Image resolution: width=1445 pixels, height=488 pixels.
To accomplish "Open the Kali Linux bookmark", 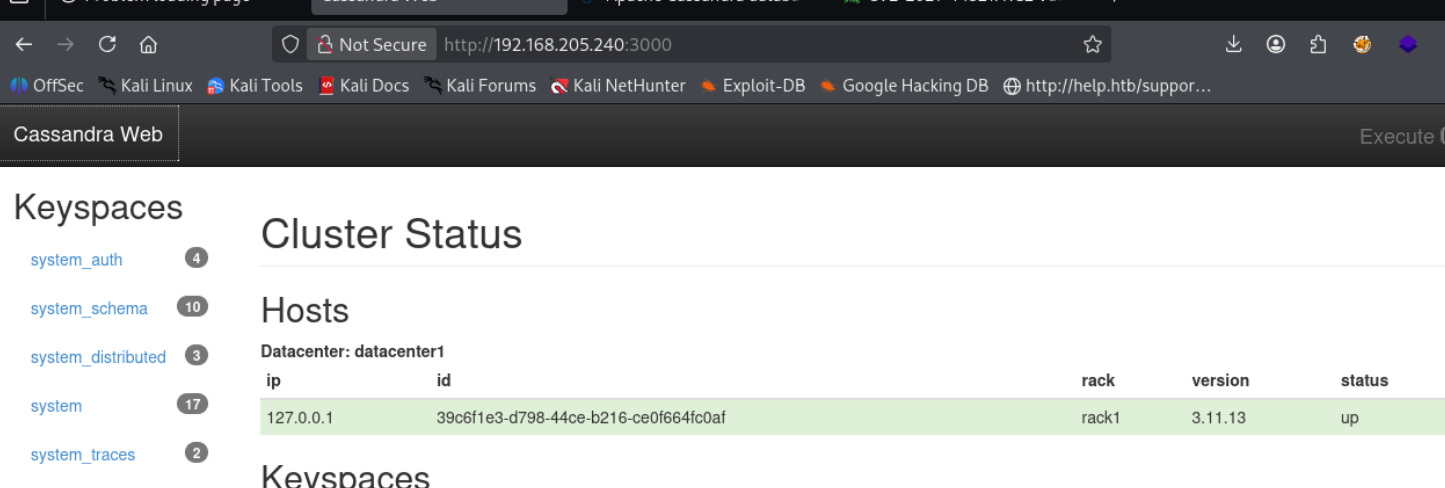I will point(146,86).
